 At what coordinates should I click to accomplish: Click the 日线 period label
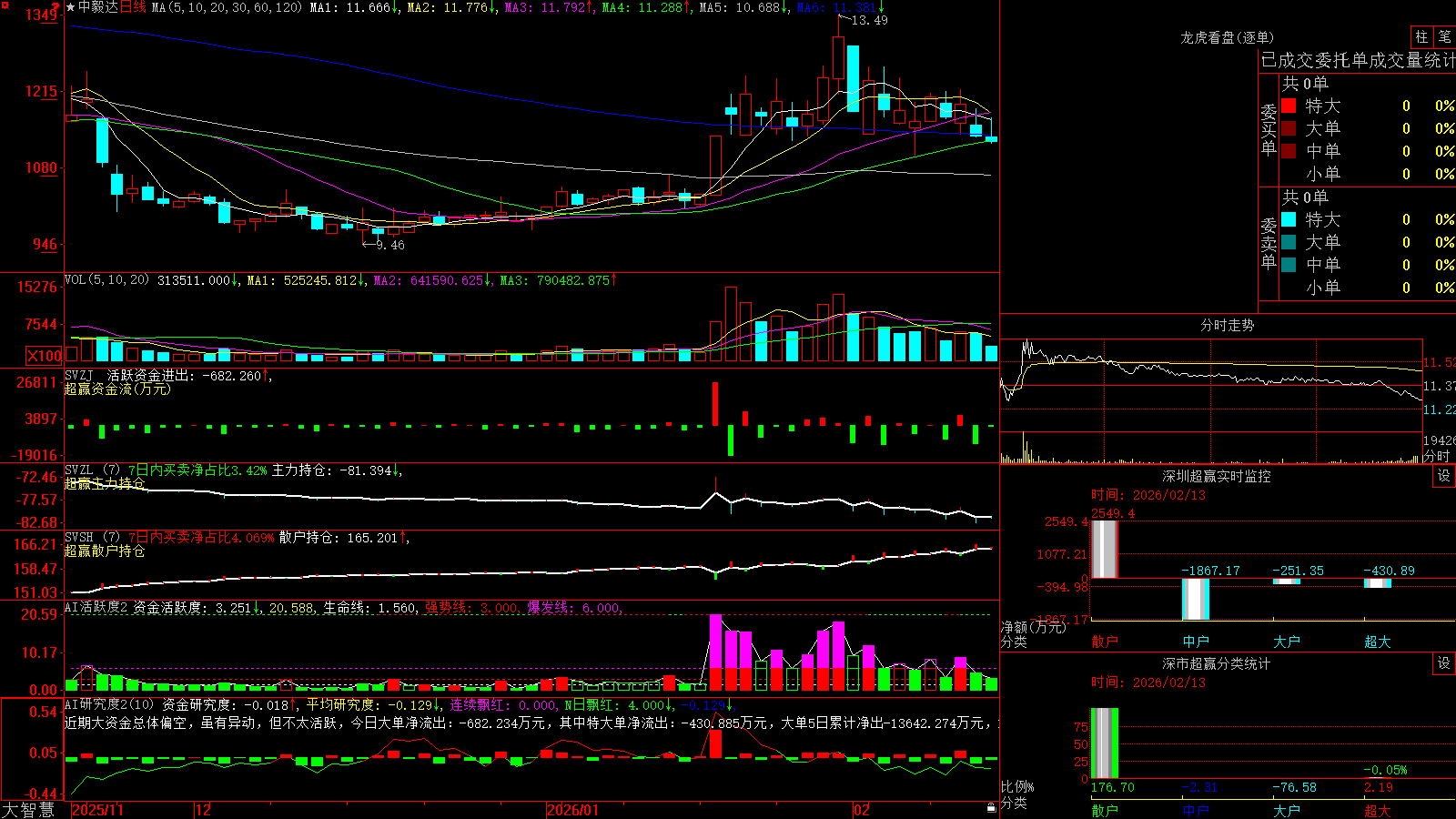tap(133, 7)
